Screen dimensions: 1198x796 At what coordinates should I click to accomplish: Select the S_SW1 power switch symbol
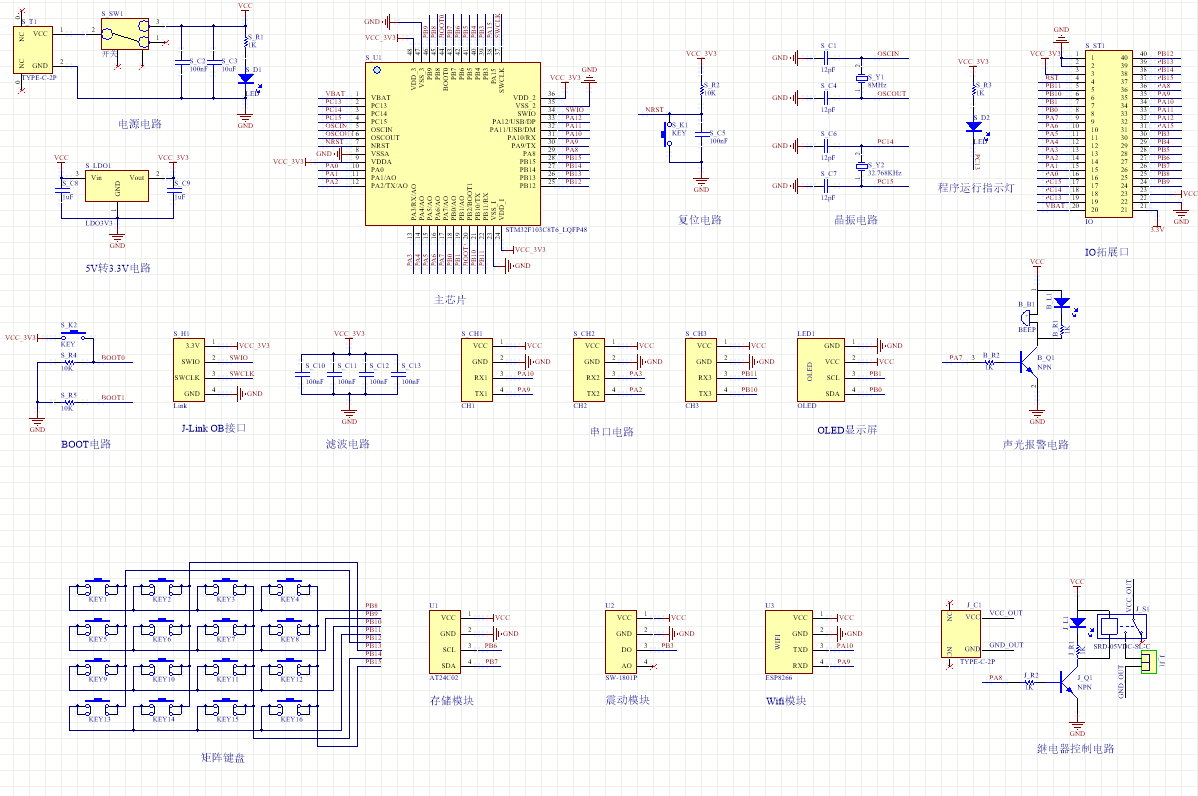point(124,34)
